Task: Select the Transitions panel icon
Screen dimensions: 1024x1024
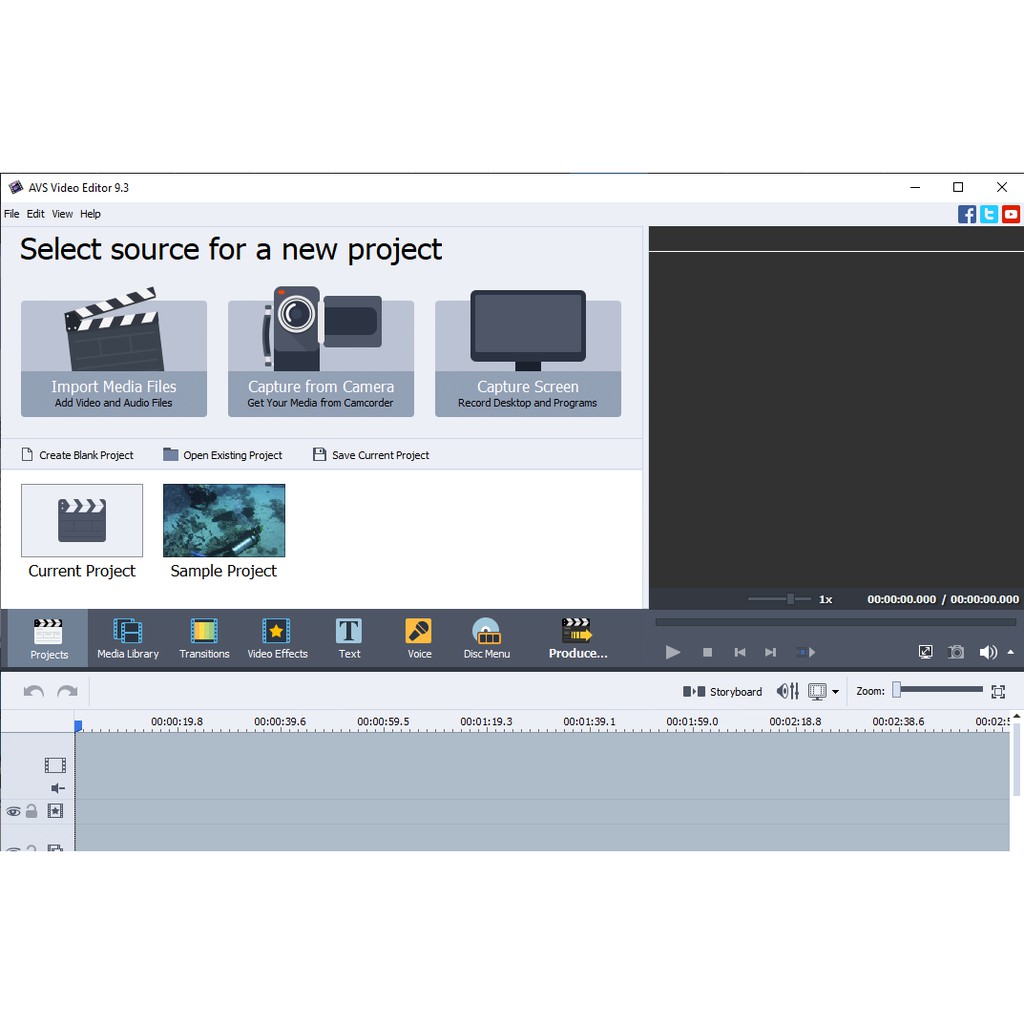Action: tap(204, 638)
